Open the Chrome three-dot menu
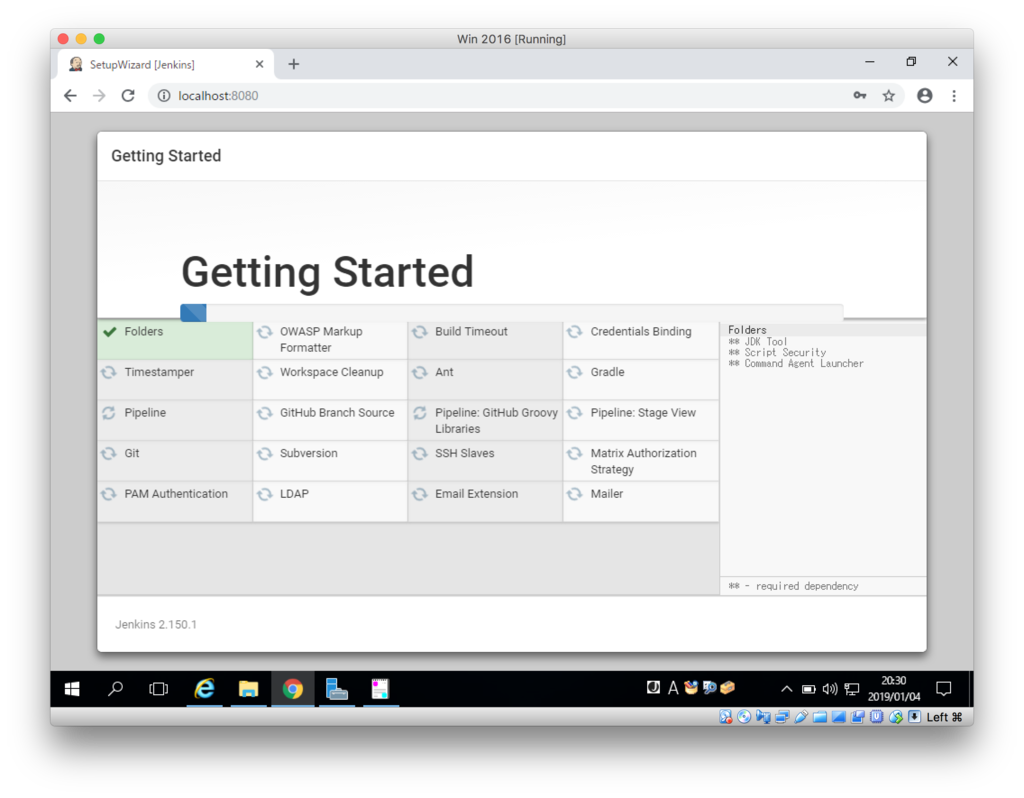 [954, 96]
